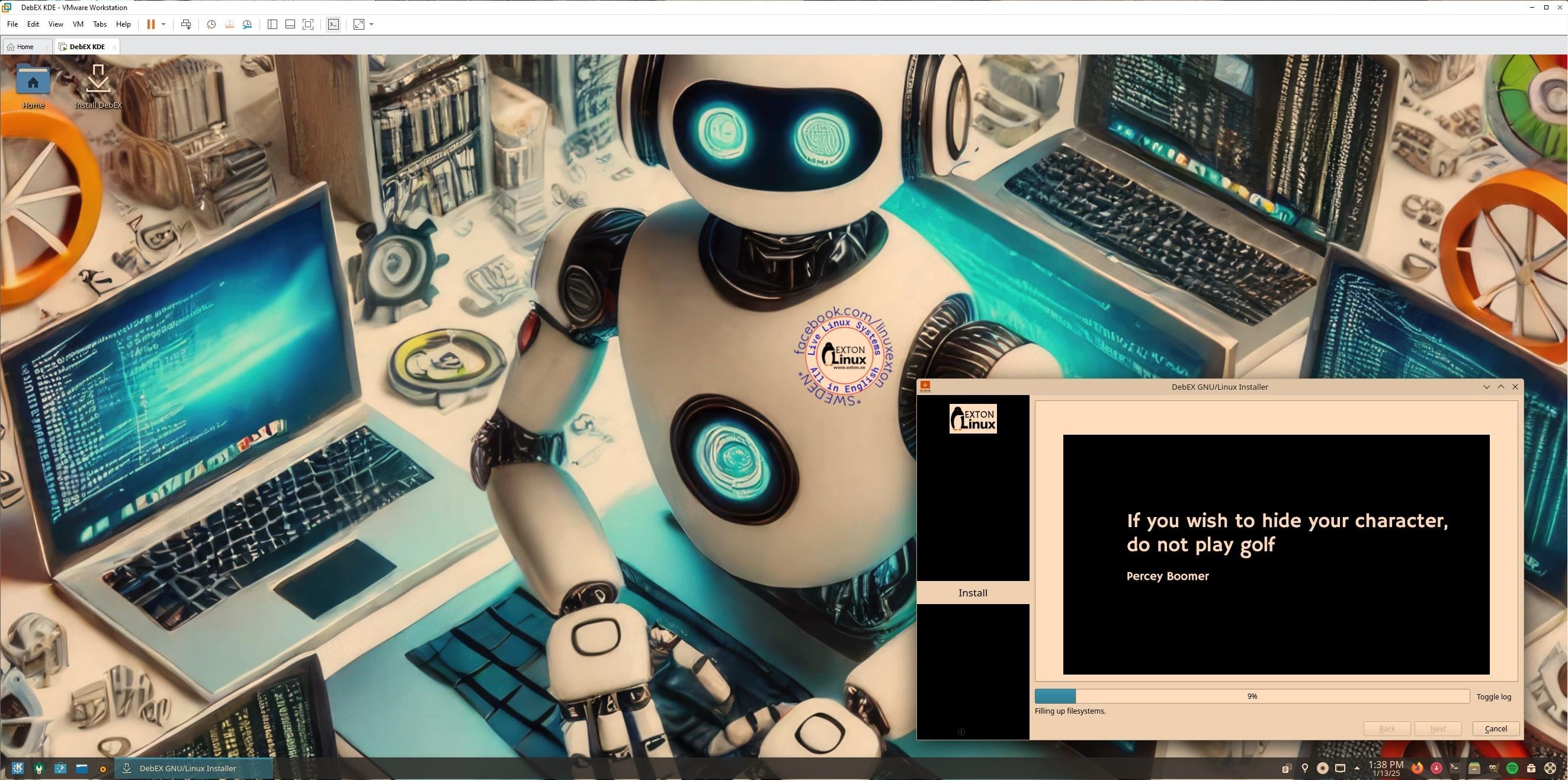Open the Tabs menu
1568x780 pixels.
point(99,24)
